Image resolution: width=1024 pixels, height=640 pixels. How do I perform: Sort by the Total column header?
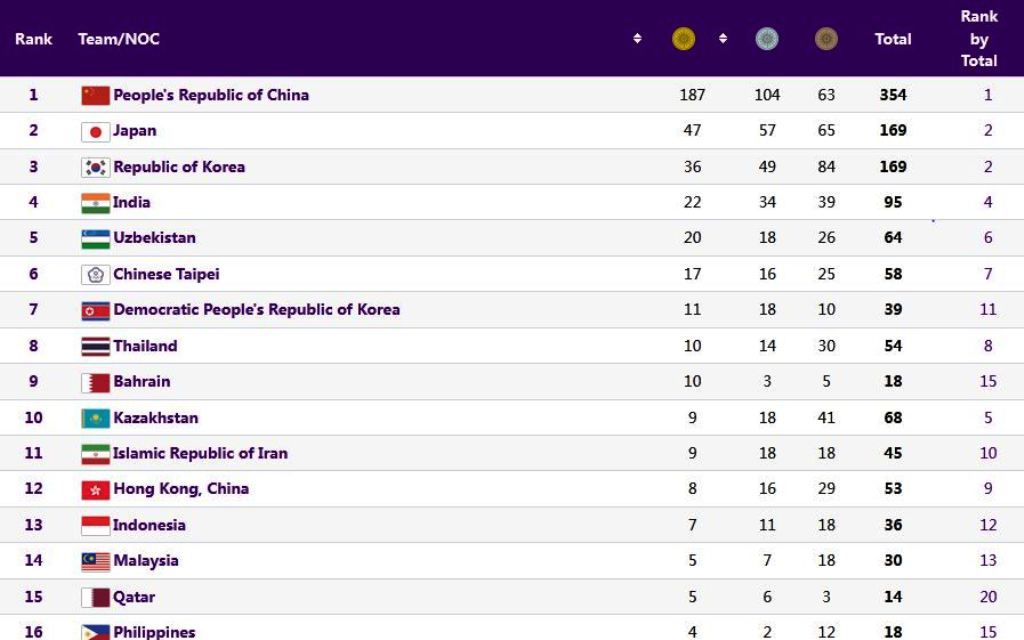[893, 39]
